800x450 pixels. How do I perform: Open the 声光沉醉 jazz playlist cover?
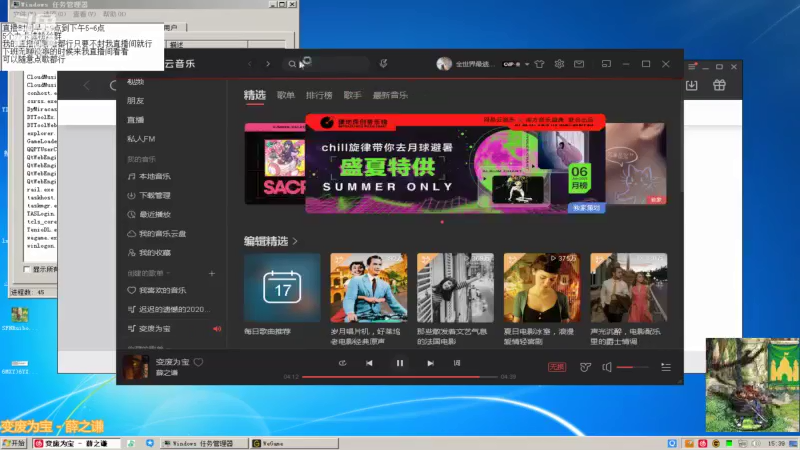point(629,287)
